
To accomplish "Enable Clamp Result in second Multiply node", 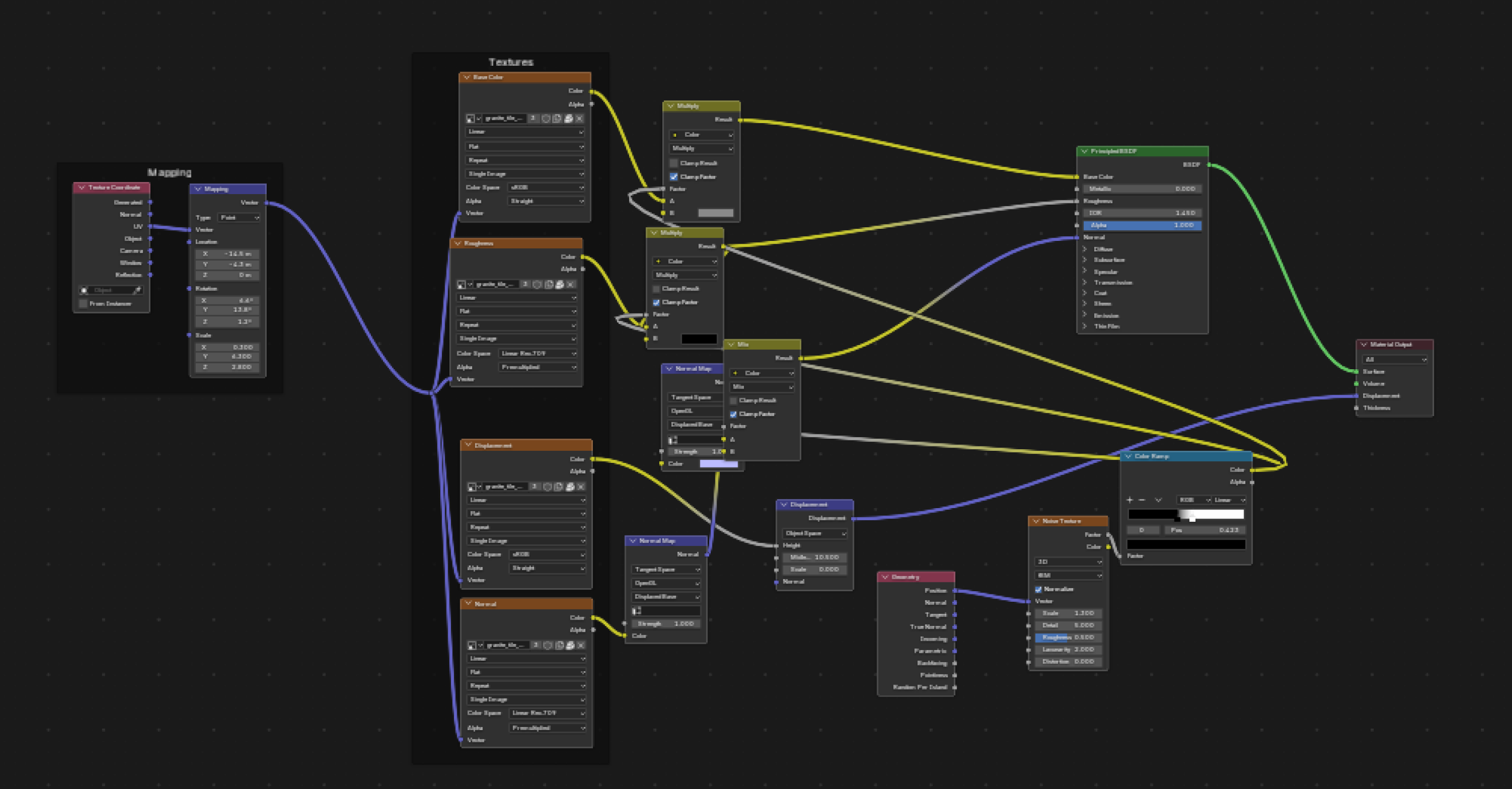I will pyautogui.click(x=656, y=289).
